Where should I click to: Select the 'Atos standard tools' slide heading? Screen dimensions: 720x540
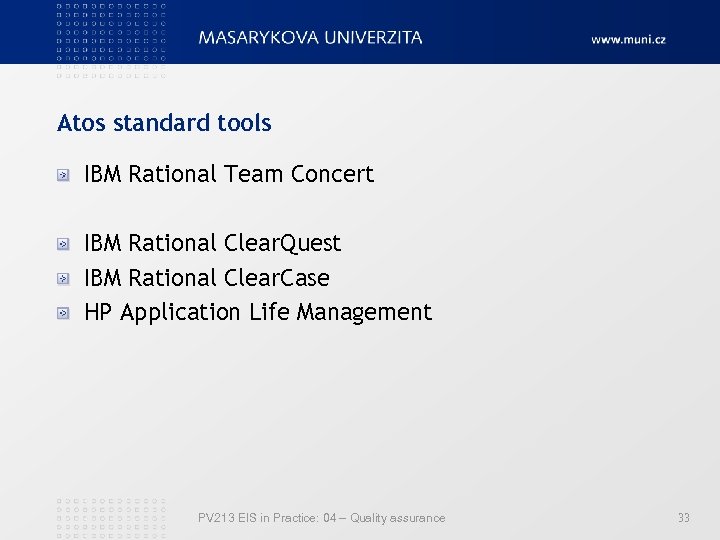coord(164,123)
